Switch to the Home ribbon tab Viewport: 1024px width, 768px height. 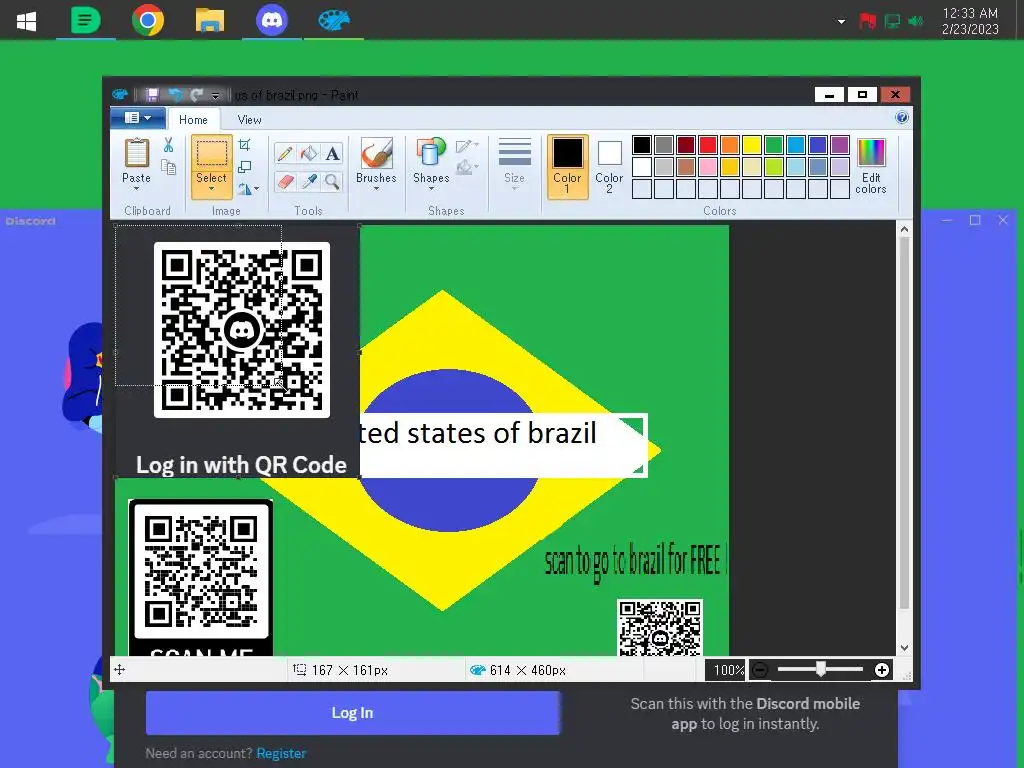[193, 120]
